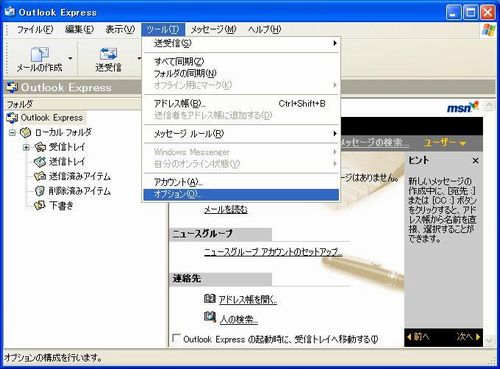Choose アカウント menu item

click(x=241, y=182)
